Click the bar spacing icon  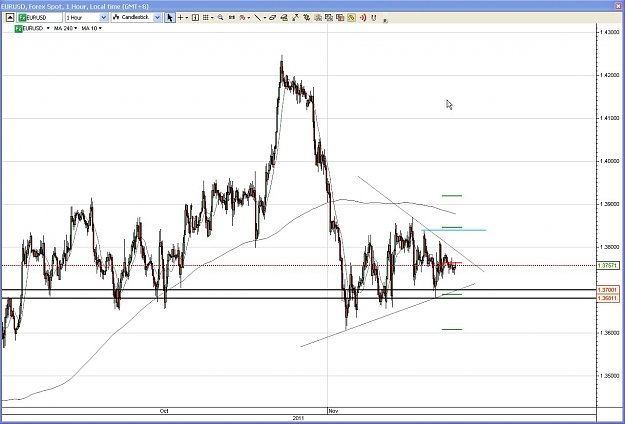(x=232, y=18)
